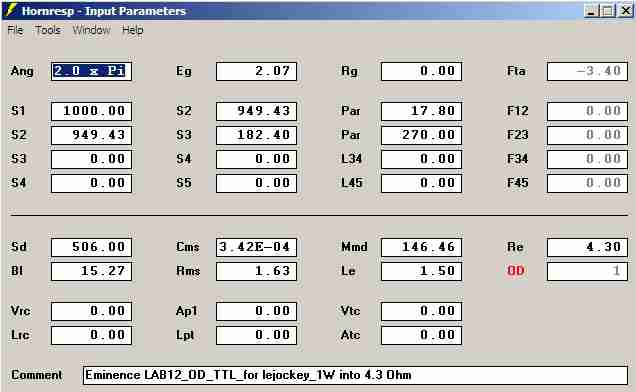Click the Bl field with 15.27
636x392 pixels.
point(91,271)
